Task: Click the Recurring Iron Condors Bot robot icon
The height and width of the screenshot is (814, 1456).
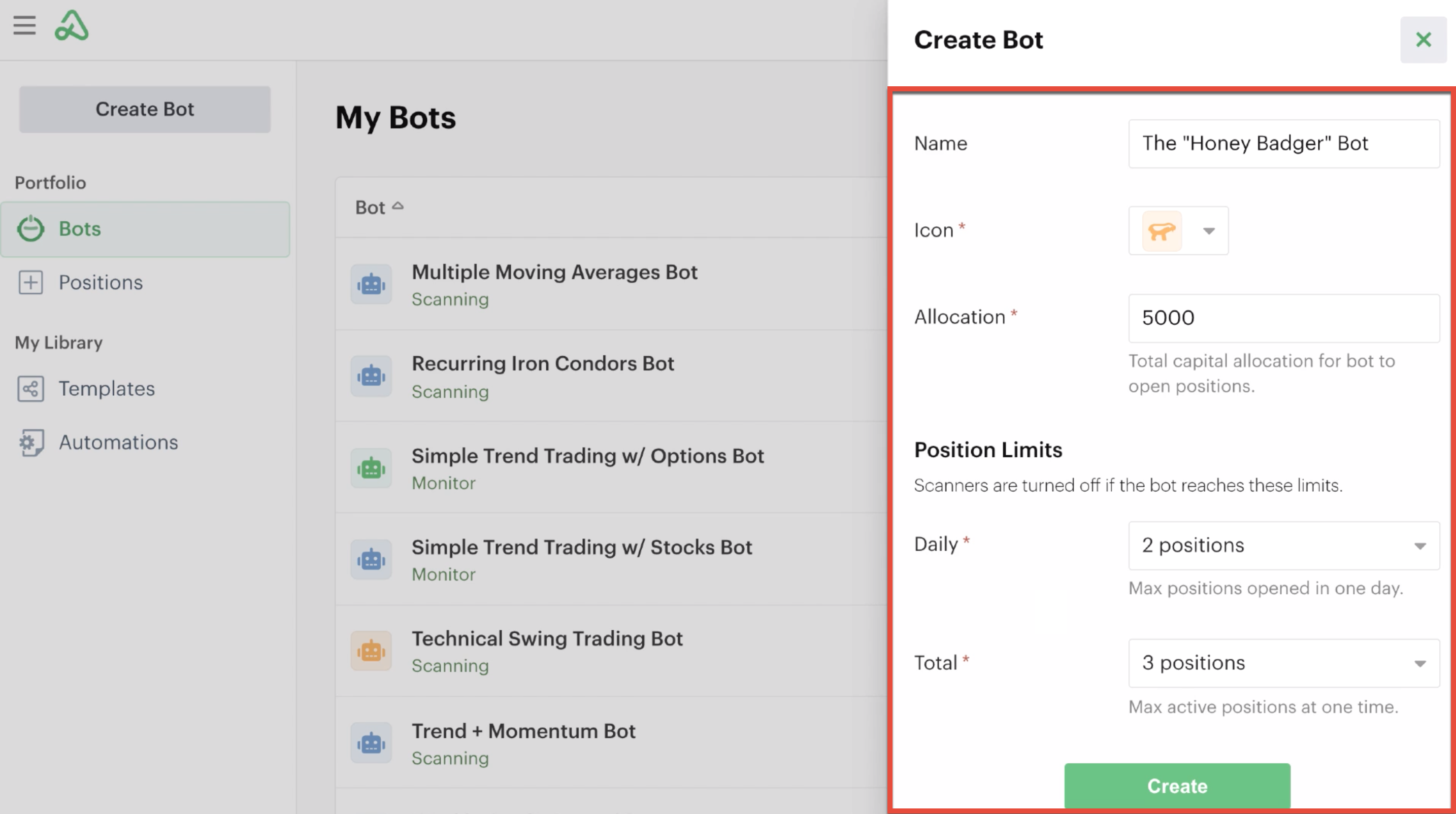Action: point(371,376)
